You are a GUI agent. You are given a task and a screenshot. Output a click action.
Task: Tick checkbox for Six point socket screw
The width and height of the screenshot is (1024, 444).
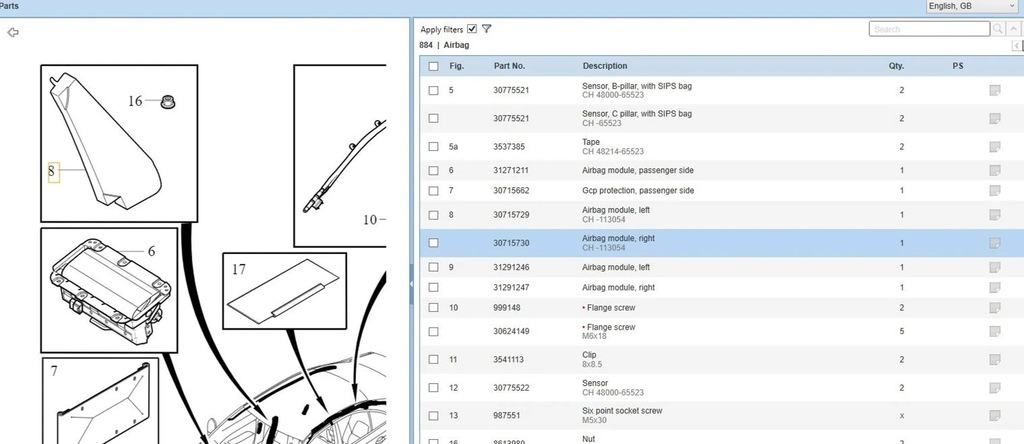pos(434,416)
